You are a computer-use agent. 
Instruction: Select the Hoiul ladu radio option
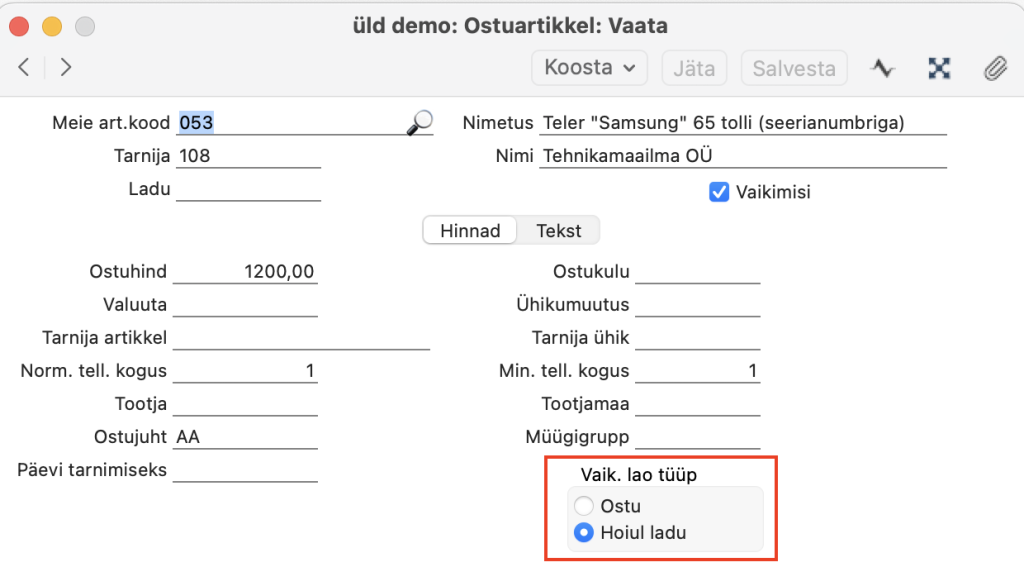(584, 533)
